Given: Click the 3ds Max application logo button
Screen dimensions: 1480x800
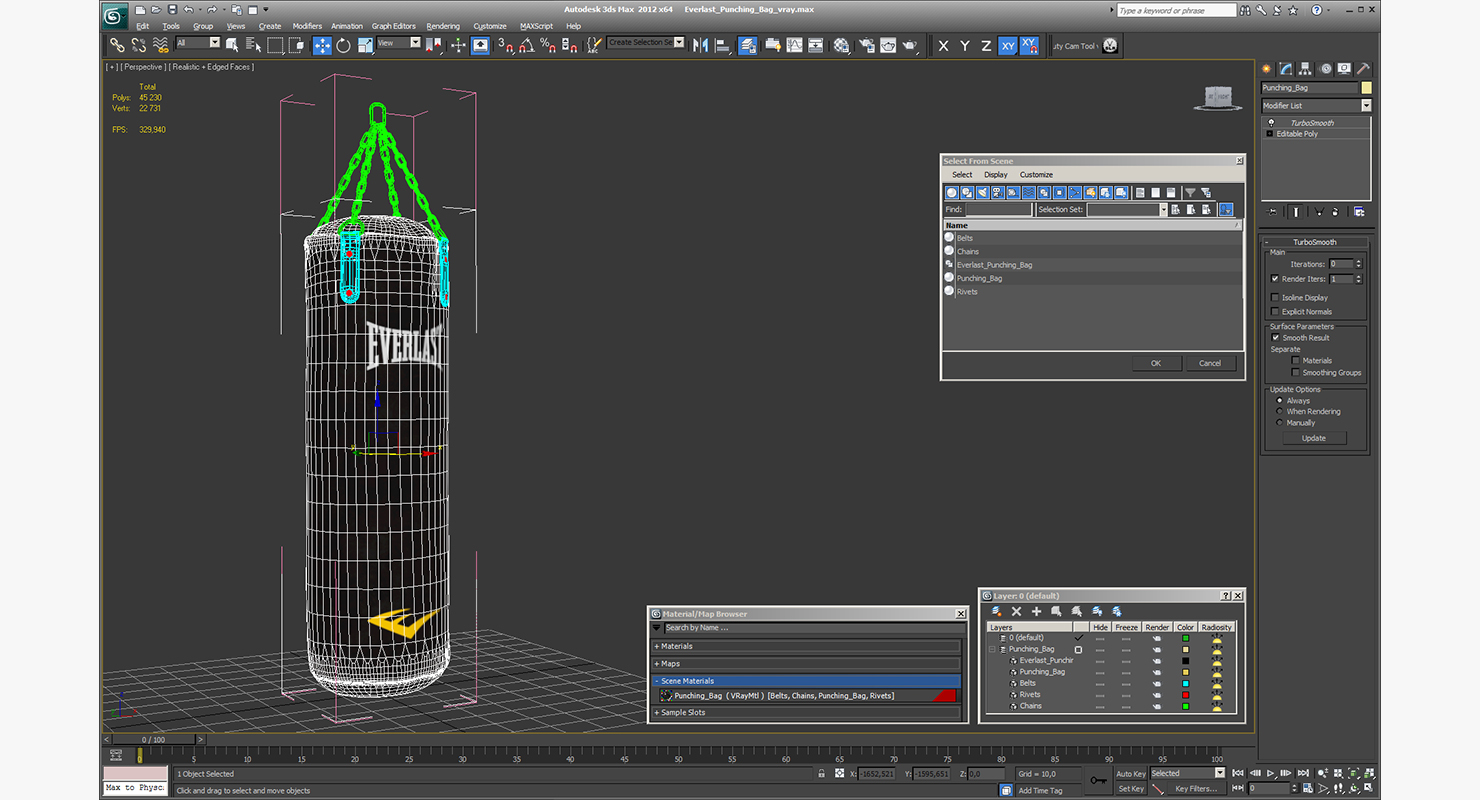Looking at the screenshot, I should coord(114,14).
